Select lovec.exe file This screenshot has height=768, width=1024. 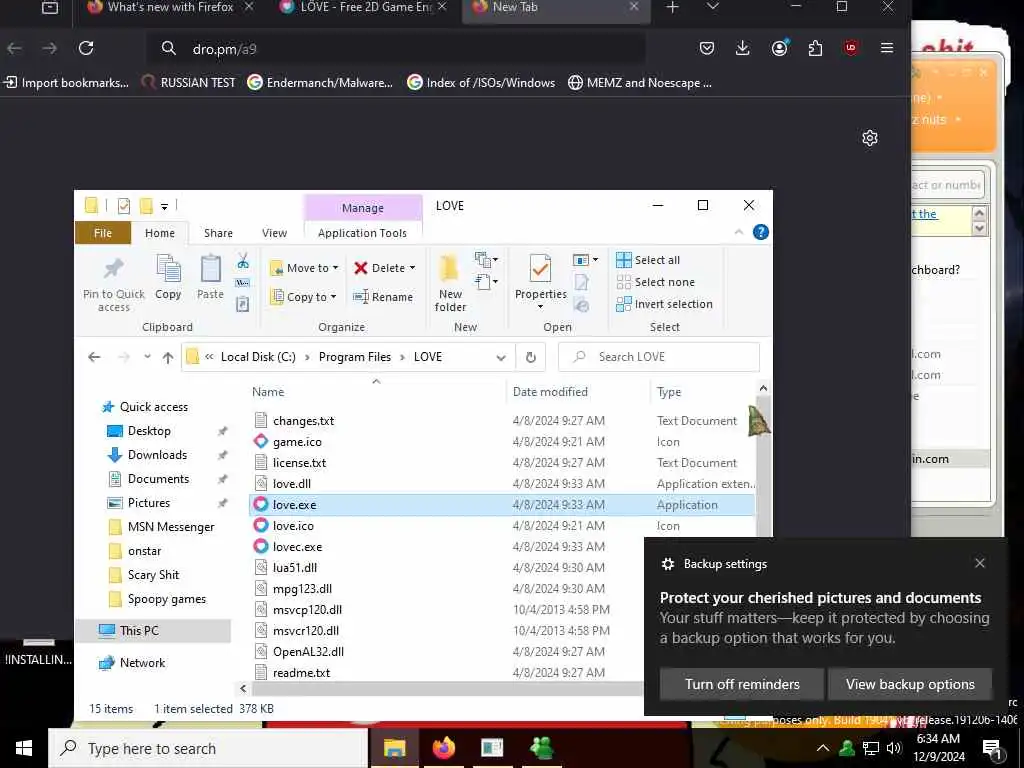[x=297, y=547]
